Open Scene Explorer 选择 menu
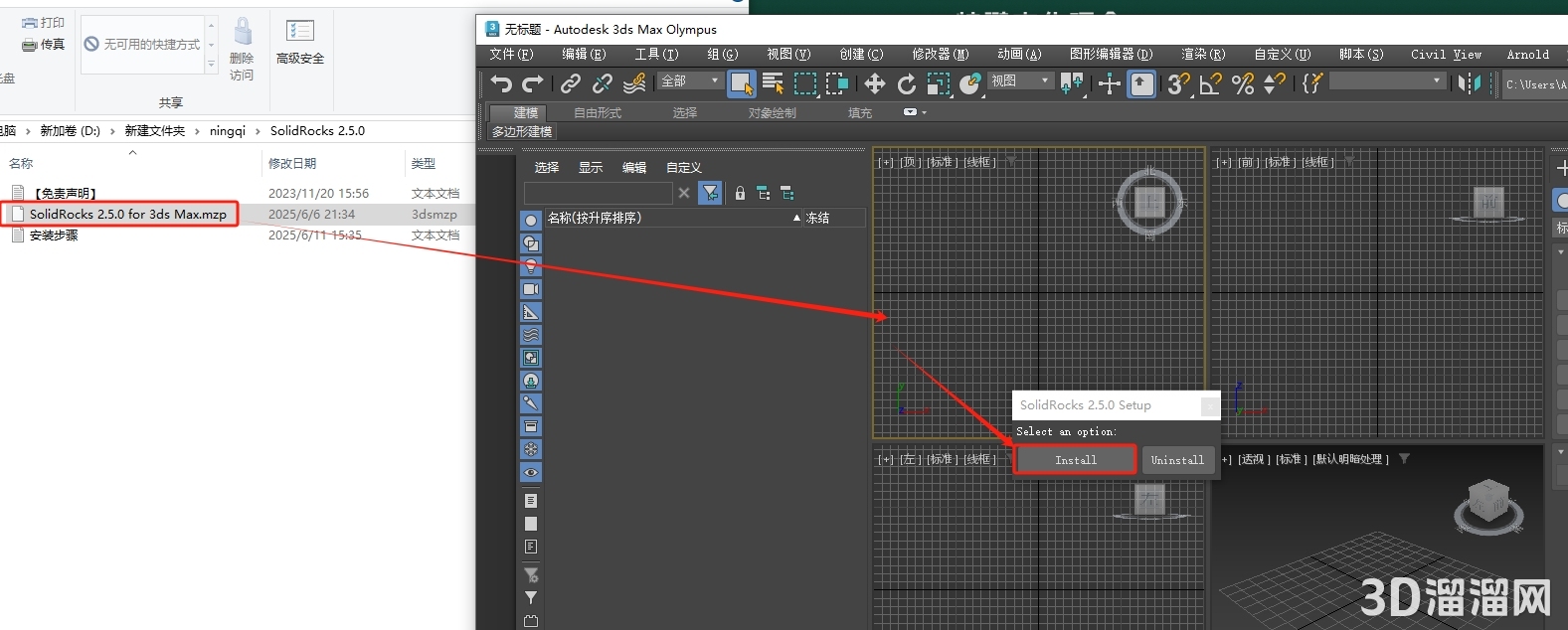The height and width of the screenshot is (630, 1568). coord(547,167)
